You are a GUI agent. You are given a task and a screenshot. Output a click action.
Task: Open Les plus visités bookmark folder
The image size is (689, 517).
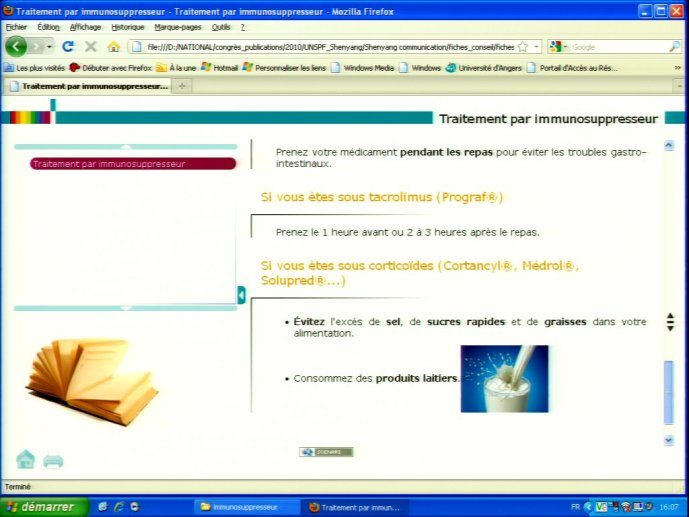click(35, 68)
